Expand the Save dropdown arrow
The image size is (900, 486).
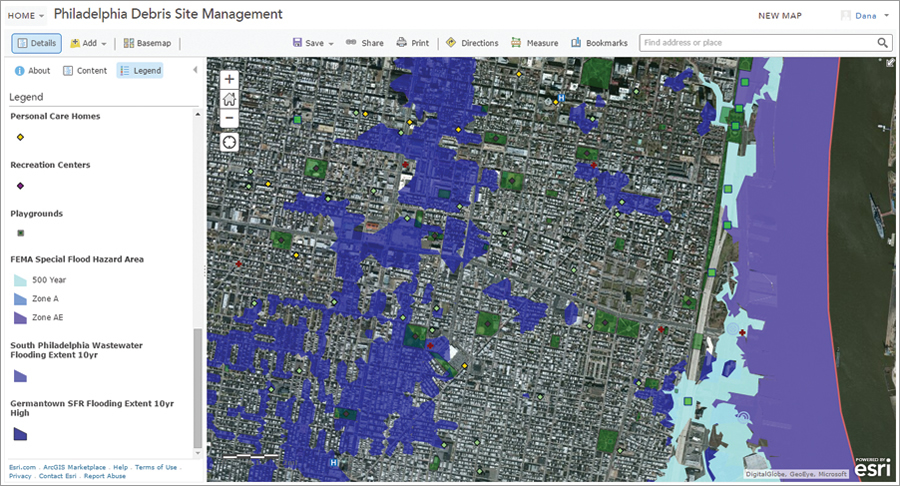[331, 44]
